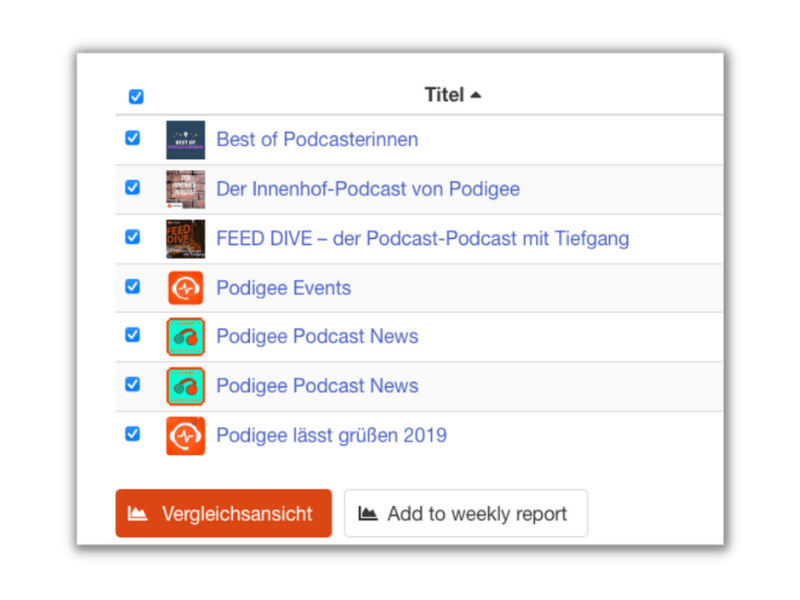Uncheck the Der Innenhof-Podcast von Podigee checkbox

pyautogui.click(x=133, y=187)
